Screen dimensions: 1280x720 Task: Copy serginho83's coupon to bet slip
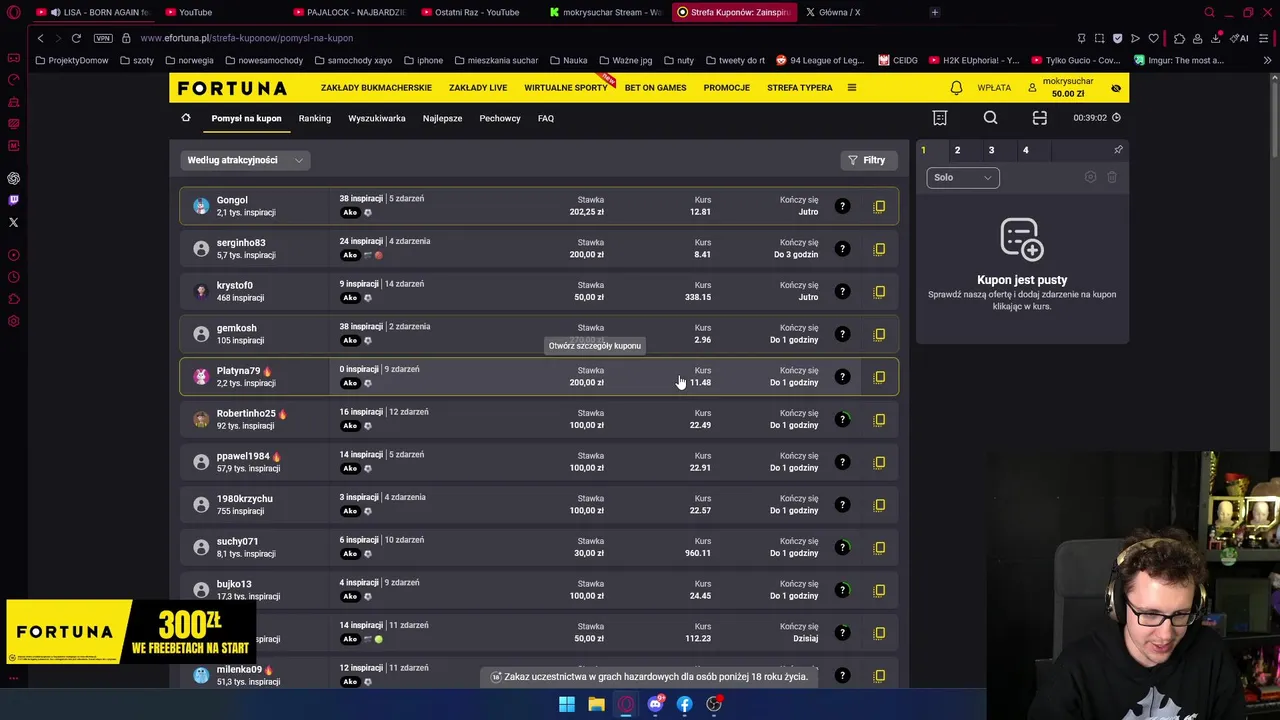[880, 249]
